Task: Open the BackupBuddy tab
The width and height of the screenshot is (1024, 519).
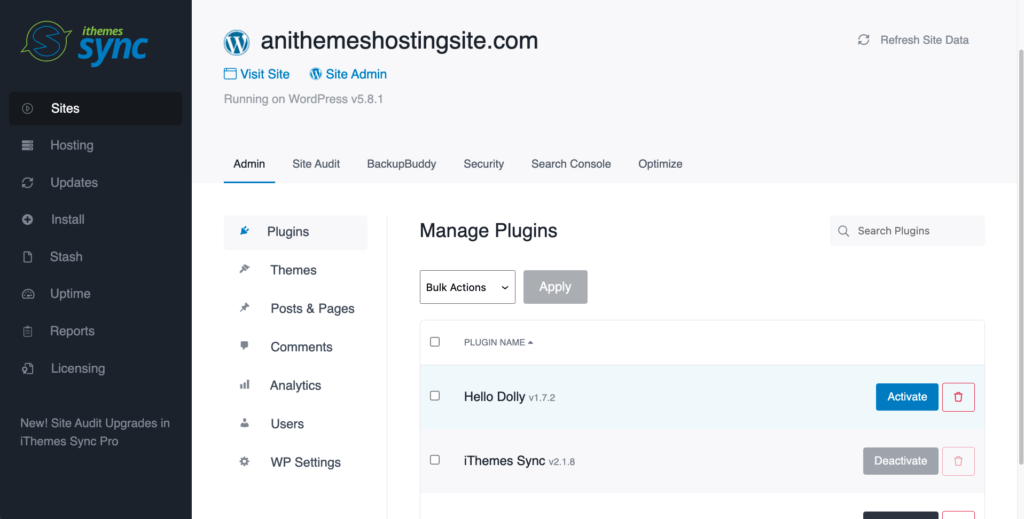Action: 401,164
